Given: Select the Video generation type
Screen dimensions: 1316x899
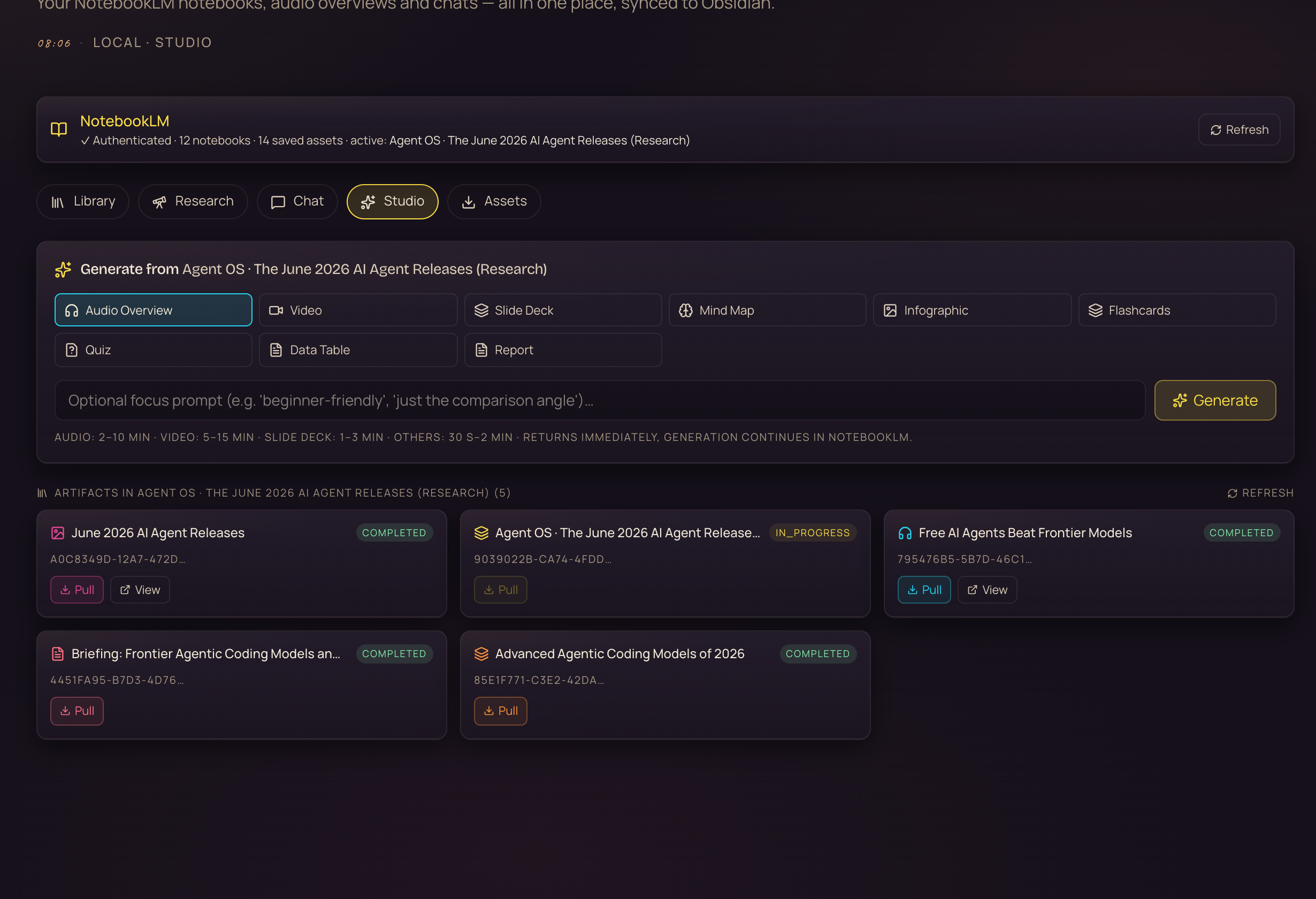Looking at the screenshot, I should point(358,310).
